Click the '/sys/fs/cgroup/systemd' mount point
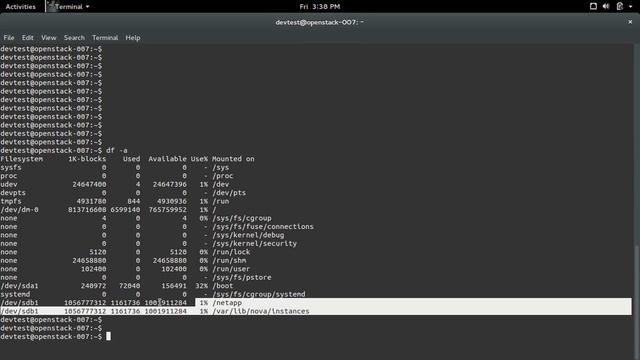This screenshot has height=360, width=640. 259,294
